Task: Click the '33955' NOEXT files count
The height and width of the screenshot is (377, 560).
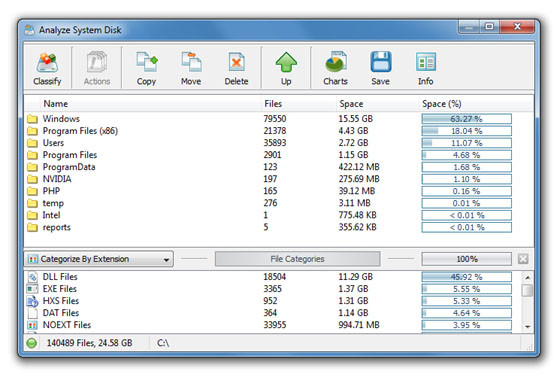Action: coord(275,325)
